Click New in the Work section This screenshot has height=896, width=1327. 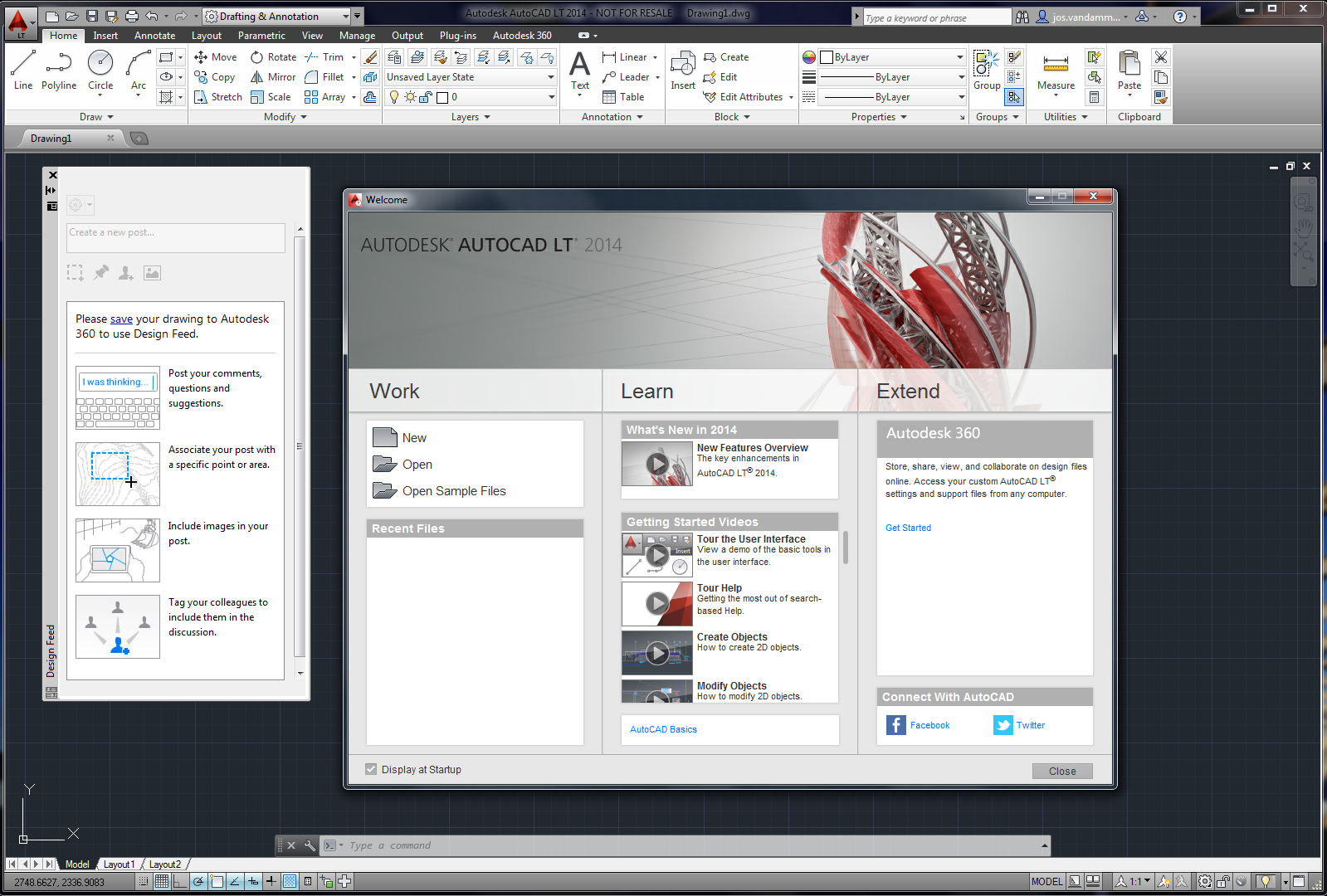click(400, 438)
